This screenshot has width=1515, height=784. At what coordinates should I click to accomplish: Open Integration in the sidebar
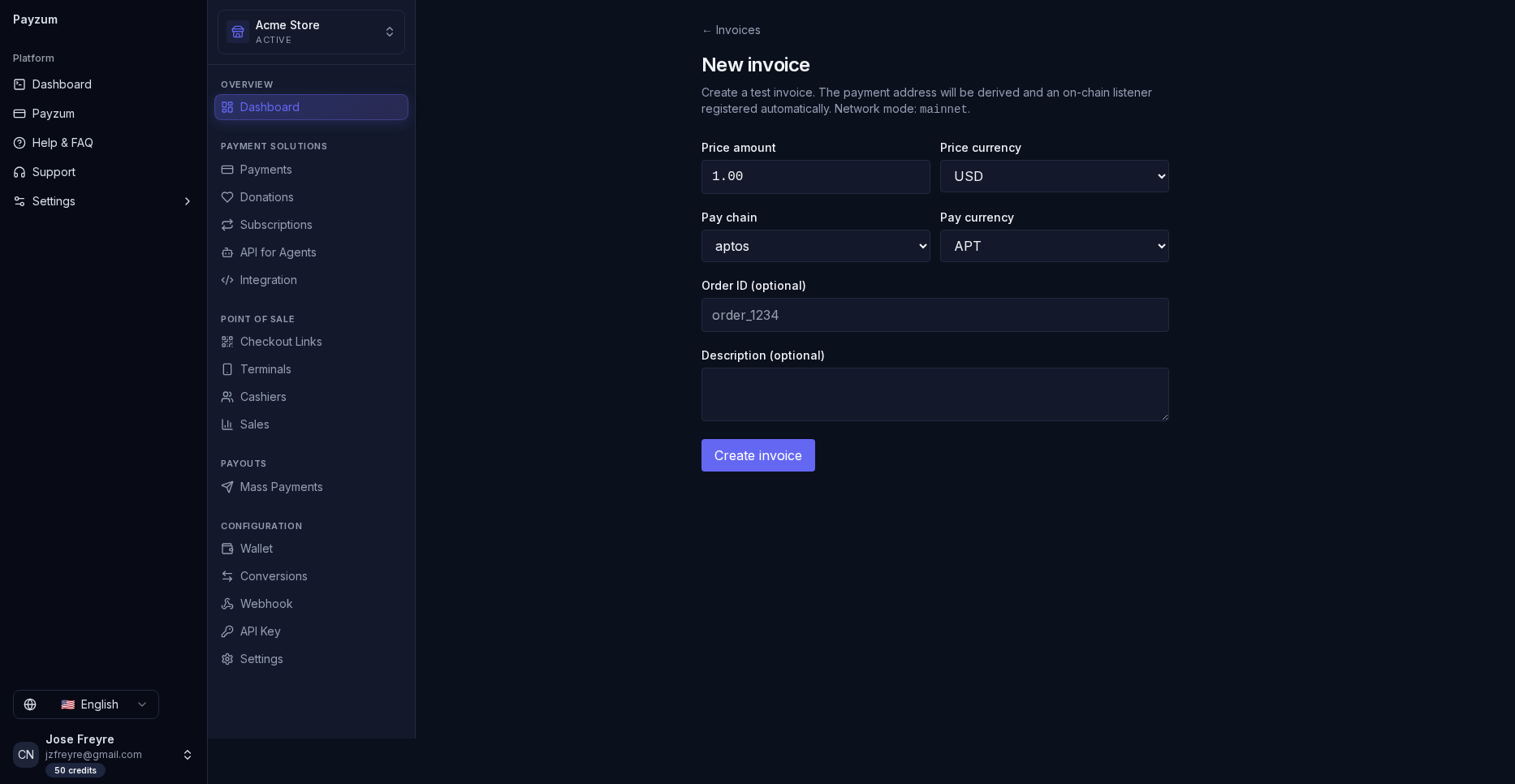[x=311, y=280]
